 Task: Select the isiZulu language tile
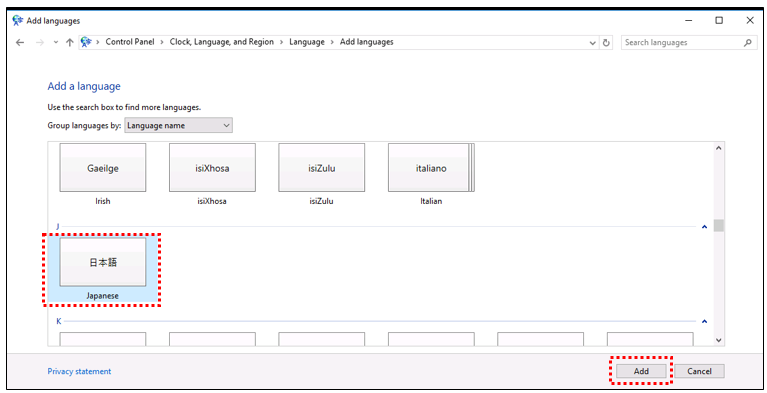pos(321,167)
